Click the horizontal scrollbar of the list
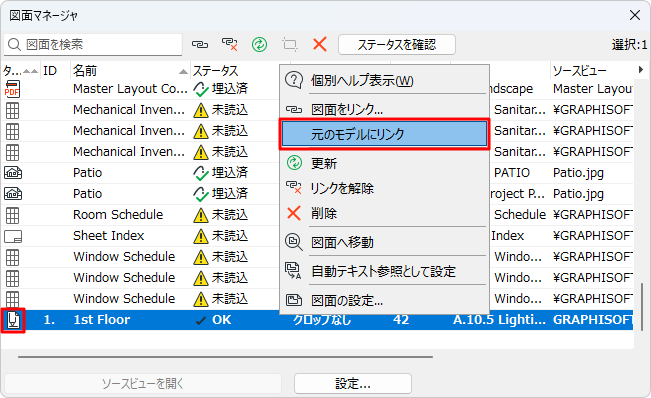Viewport: 651px width, 398px height. (225, 356)
